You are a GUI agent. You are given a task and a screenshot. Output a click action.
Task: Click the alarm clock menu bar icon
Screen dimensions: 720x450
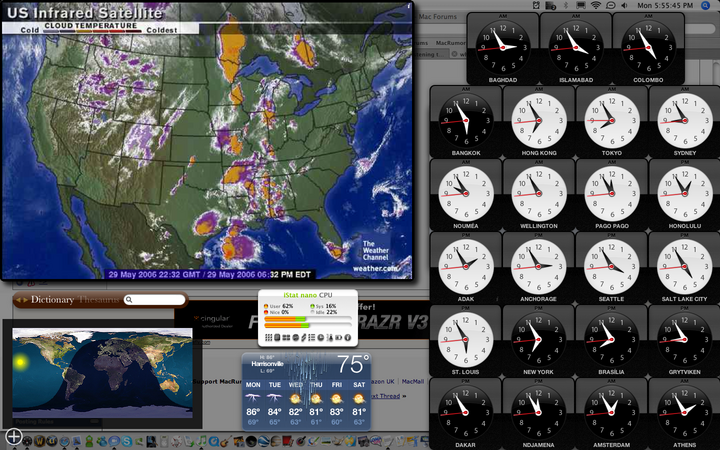(x=536, y=5)
